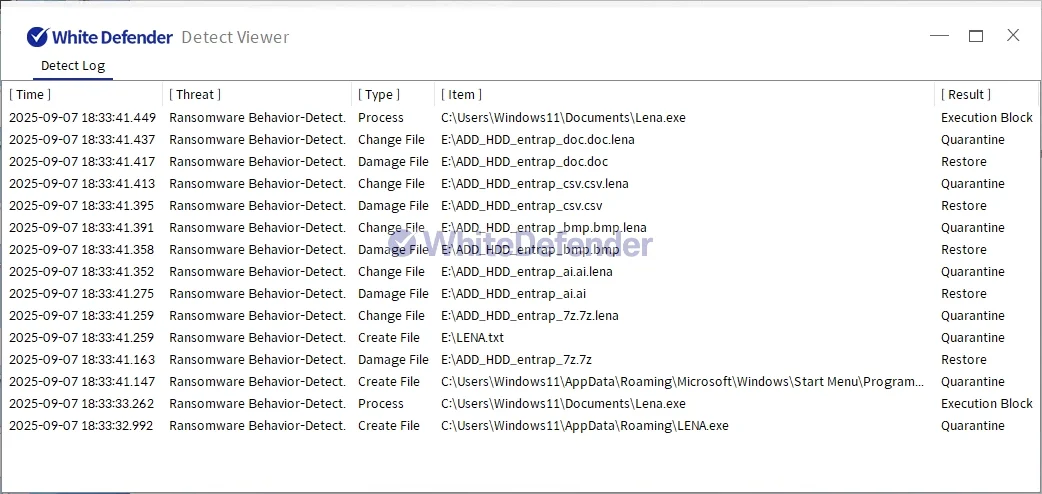This screenshot has width=1042, height=494.
Task: Select the ADD_HDD_entrap_bmp.bmp.lena Quarantine row
Action: (543, 228)
